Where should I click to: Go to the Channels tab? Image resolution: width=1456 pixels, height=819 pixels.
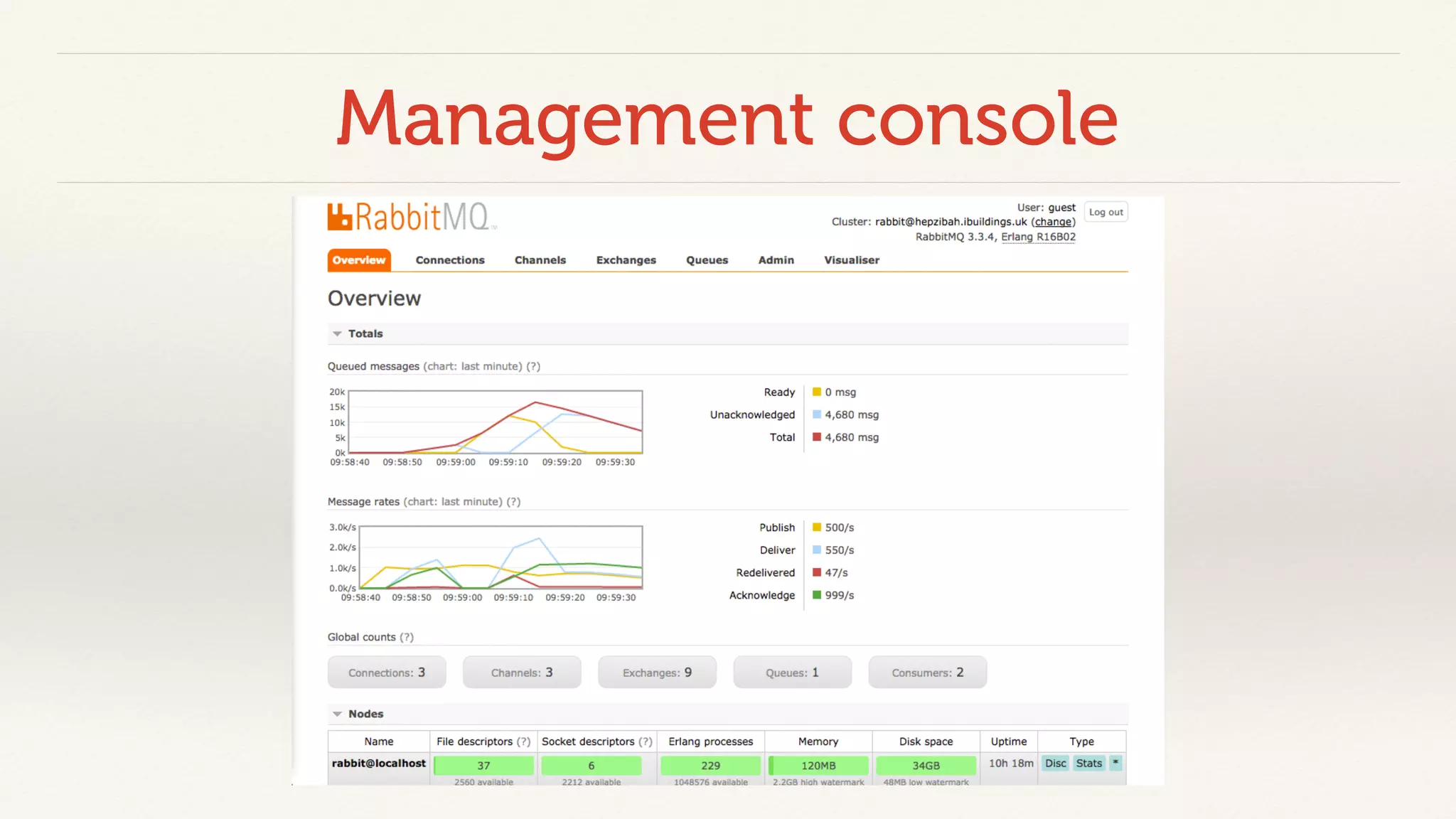[540, 260]
